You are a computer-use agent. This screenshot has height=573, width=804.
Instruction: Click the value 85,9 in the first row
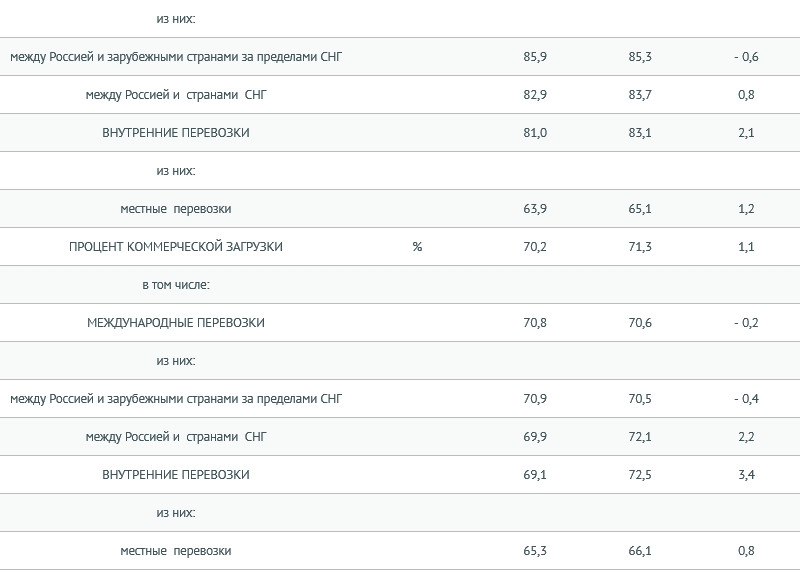pyautogui.click(x=535, y=56)
